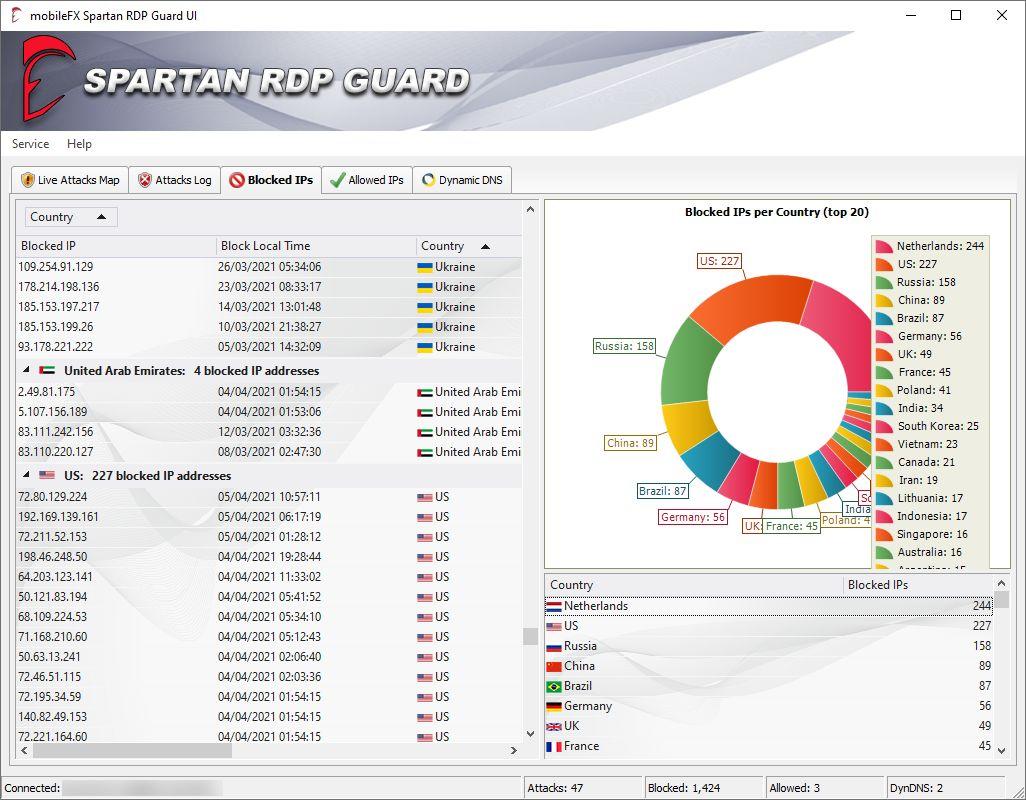The height and width of the screenshot is (800, 1026).
Task: Sort by Block Local Time column header
Action: coord(315,246)
